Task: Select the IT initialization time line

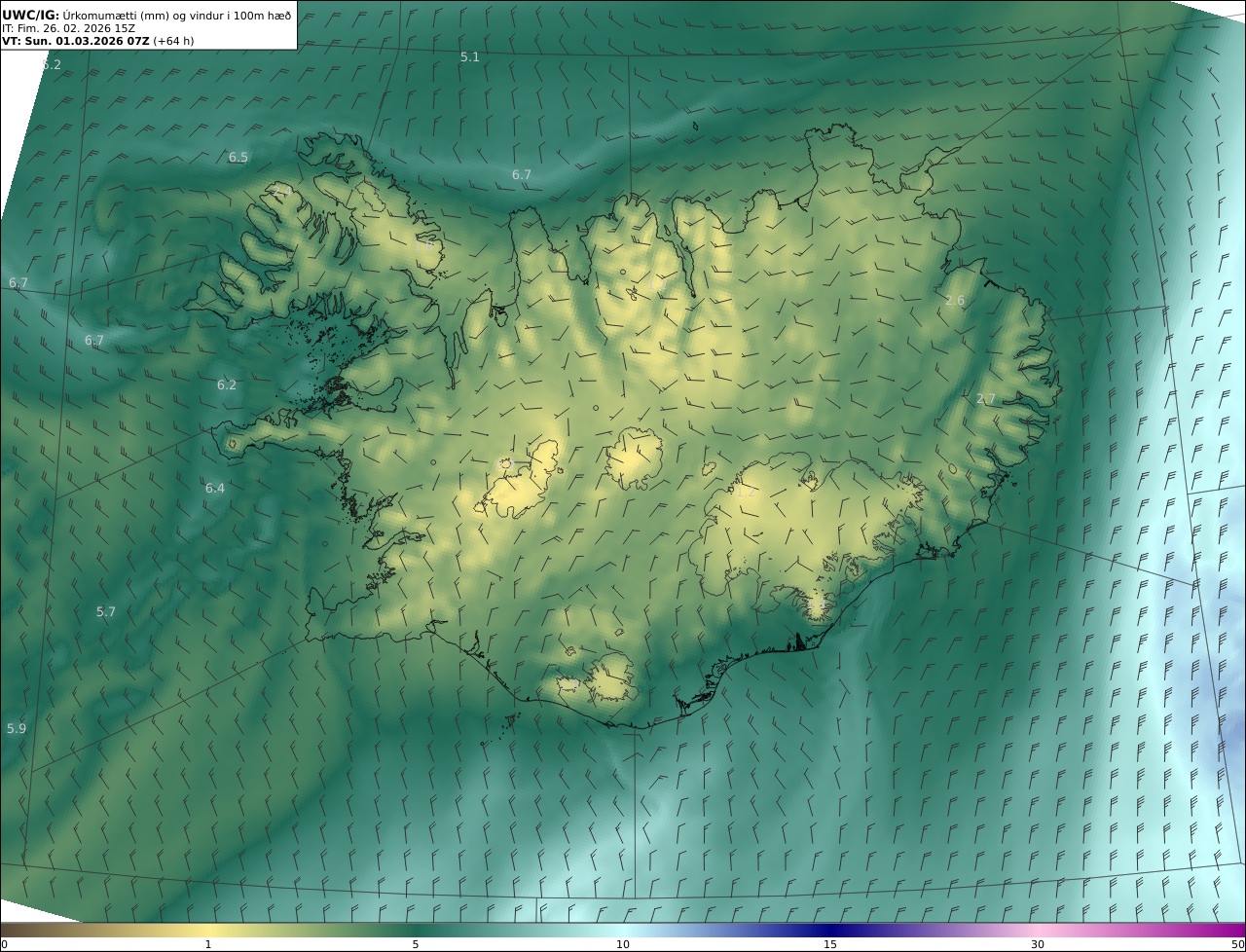Action: click(x=68, y=28)
